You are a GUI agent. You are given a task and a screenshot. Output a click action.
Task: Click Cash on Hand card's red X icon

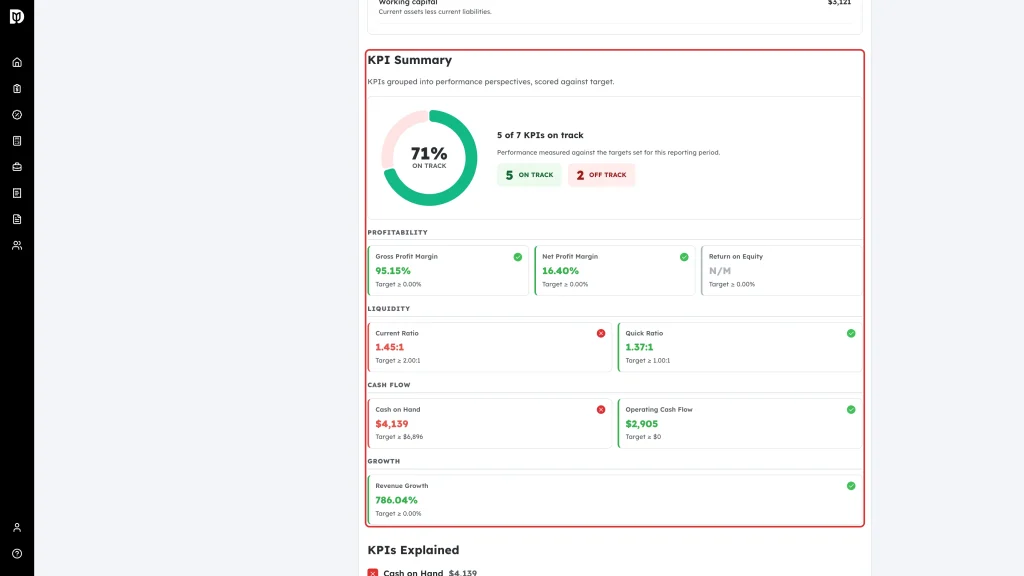coord(601,410)
